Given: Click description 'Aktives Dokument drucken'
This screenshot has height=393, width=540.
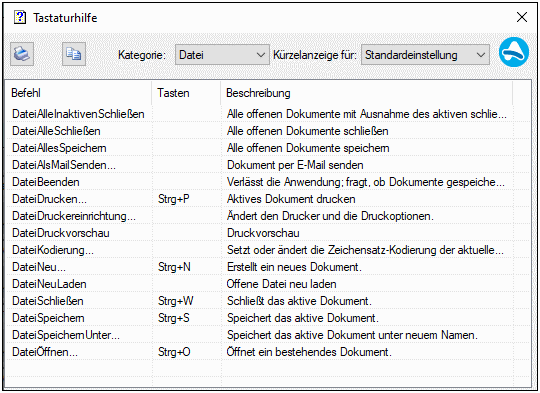Looking at the screenshot, I should click(x=291, y=199).
